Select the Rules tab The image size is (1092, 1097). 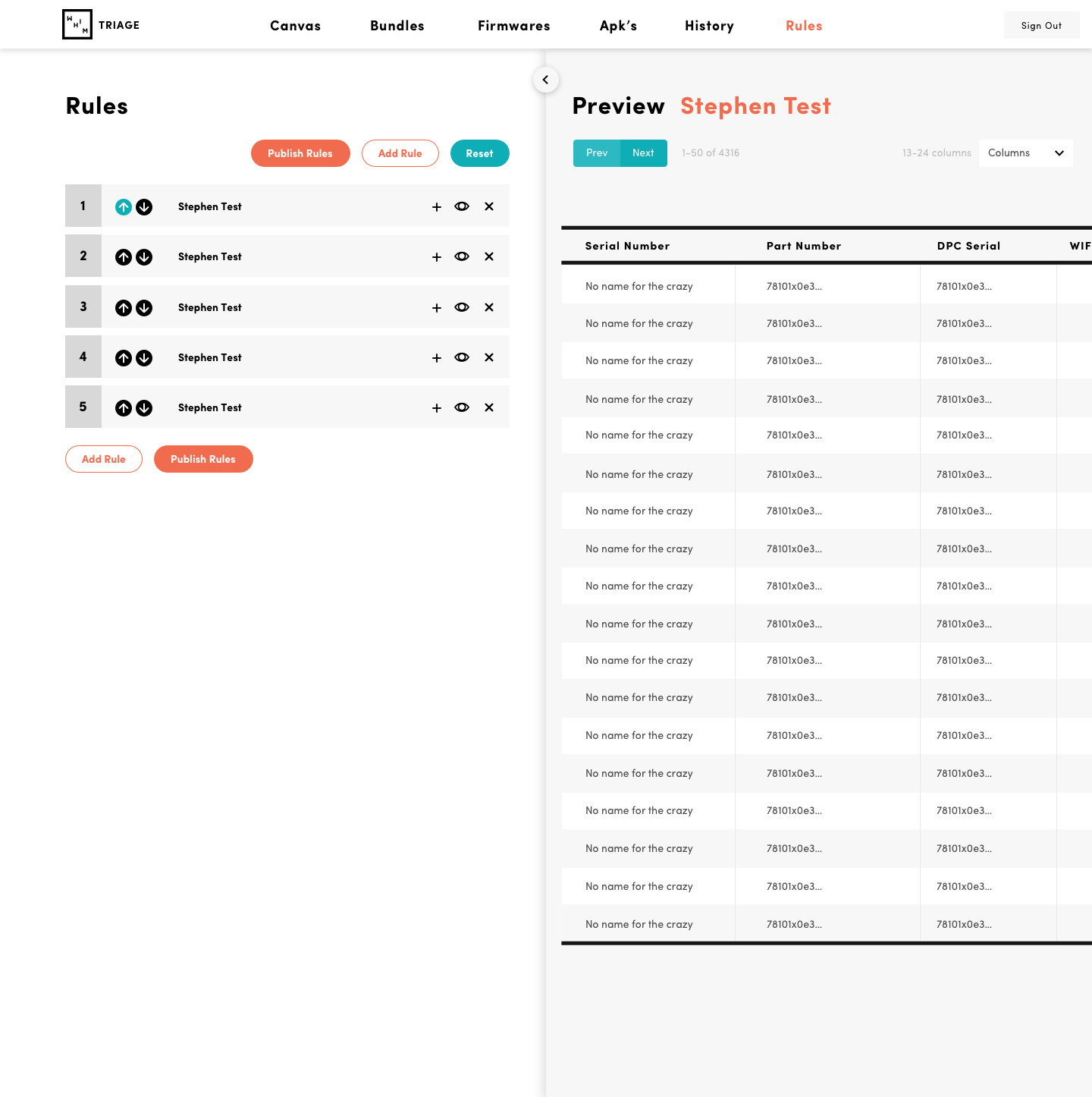804,26
